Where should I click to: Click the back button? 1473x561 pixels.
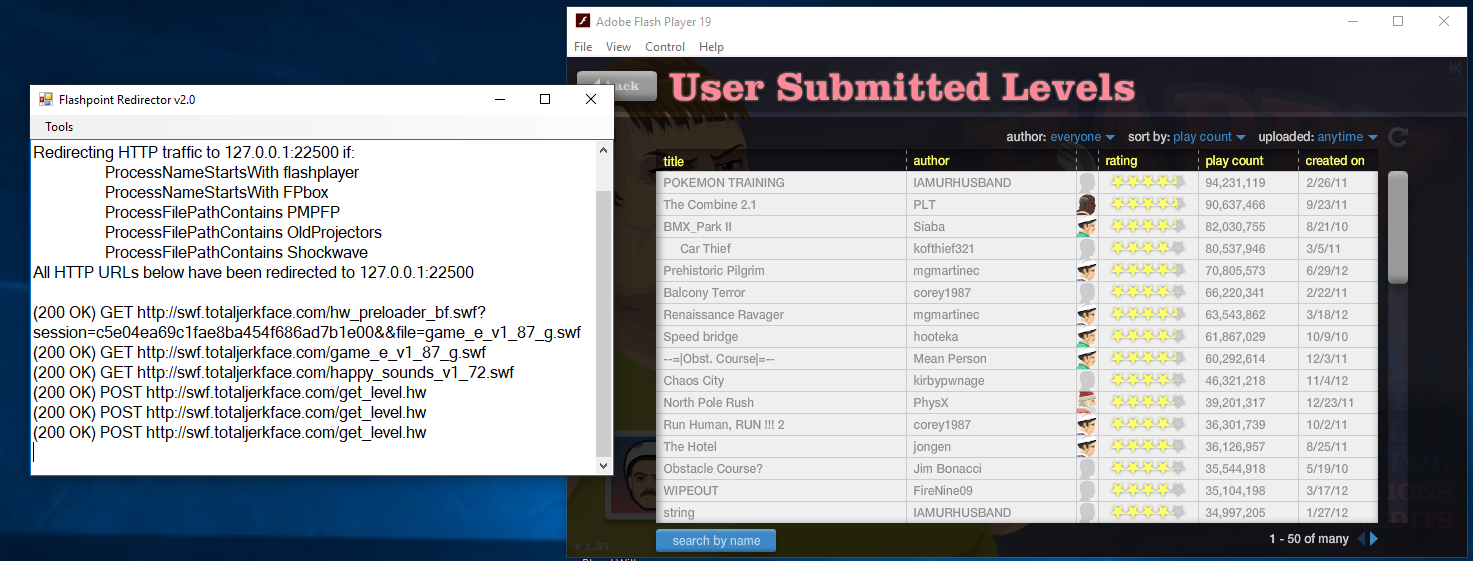tap(617, 86)
